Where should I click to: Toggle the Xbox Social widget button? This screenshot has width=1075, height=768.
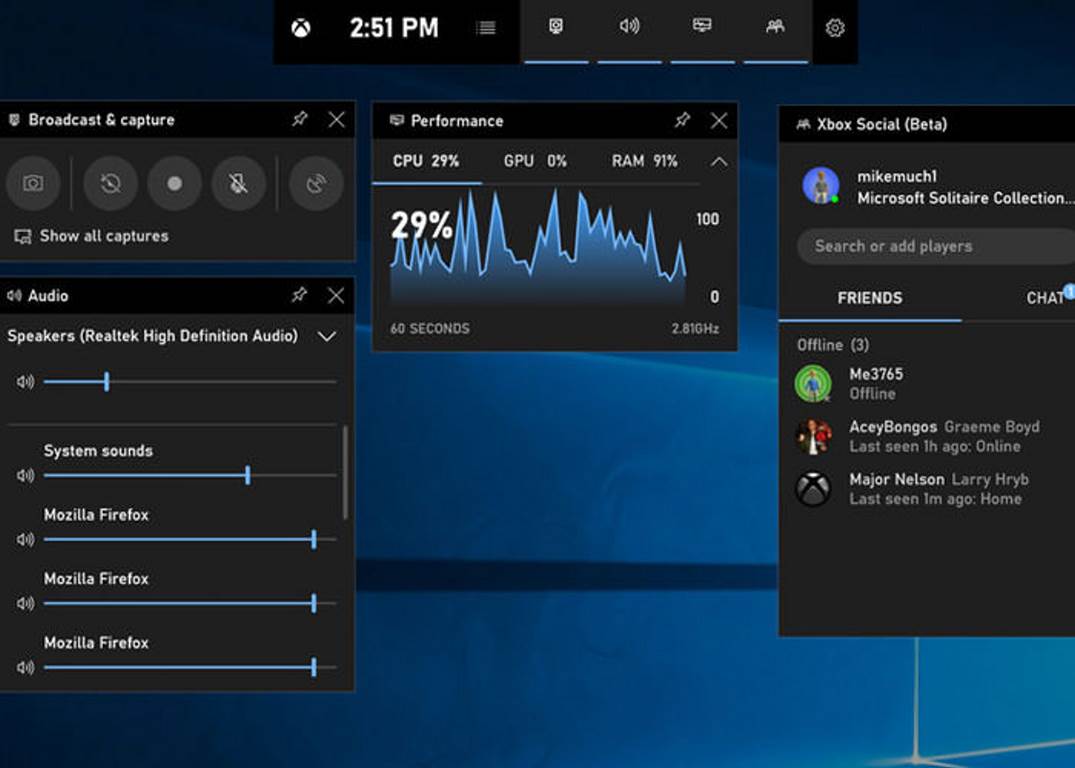pyautogui.click(x=775, y=27)
